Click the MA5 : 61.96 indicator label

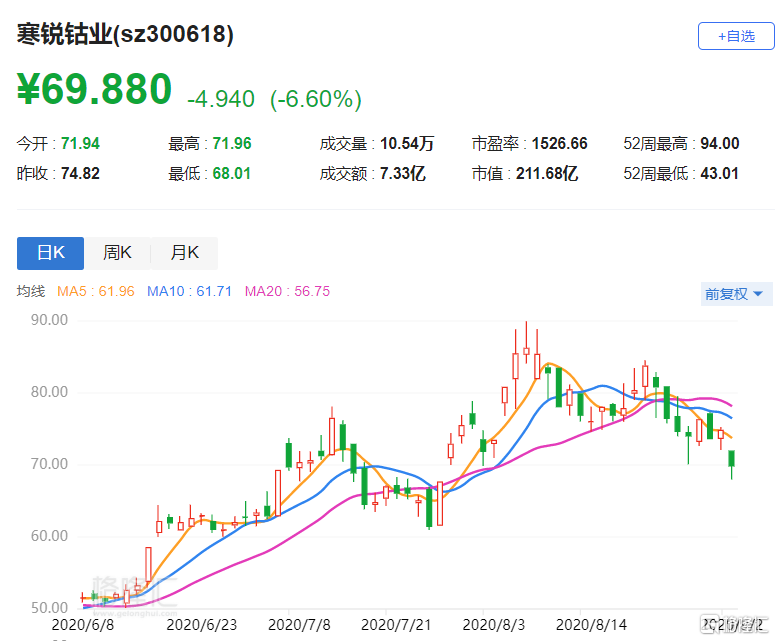click(x=96, y=291)
